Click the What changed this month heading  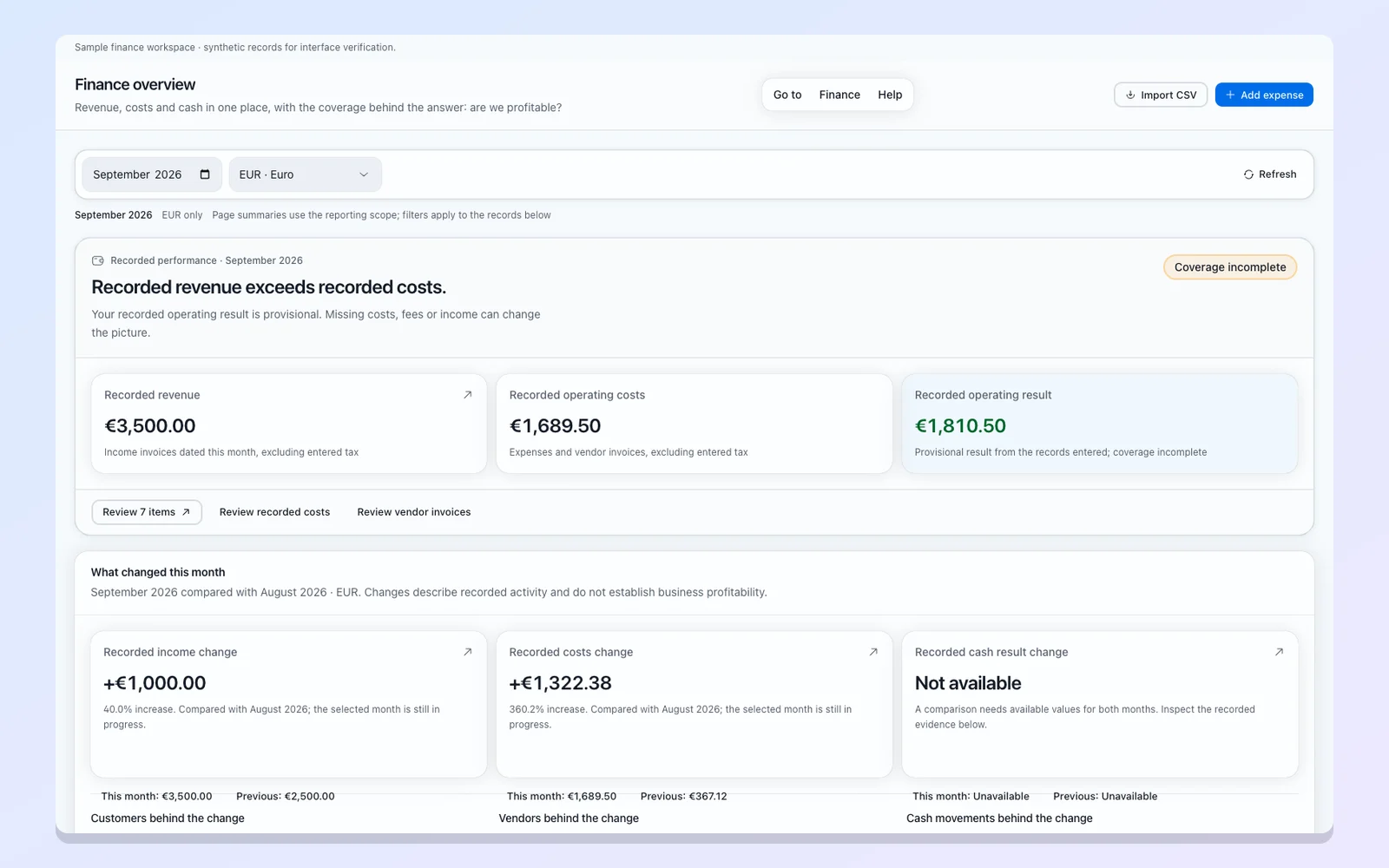pos(158,572)
